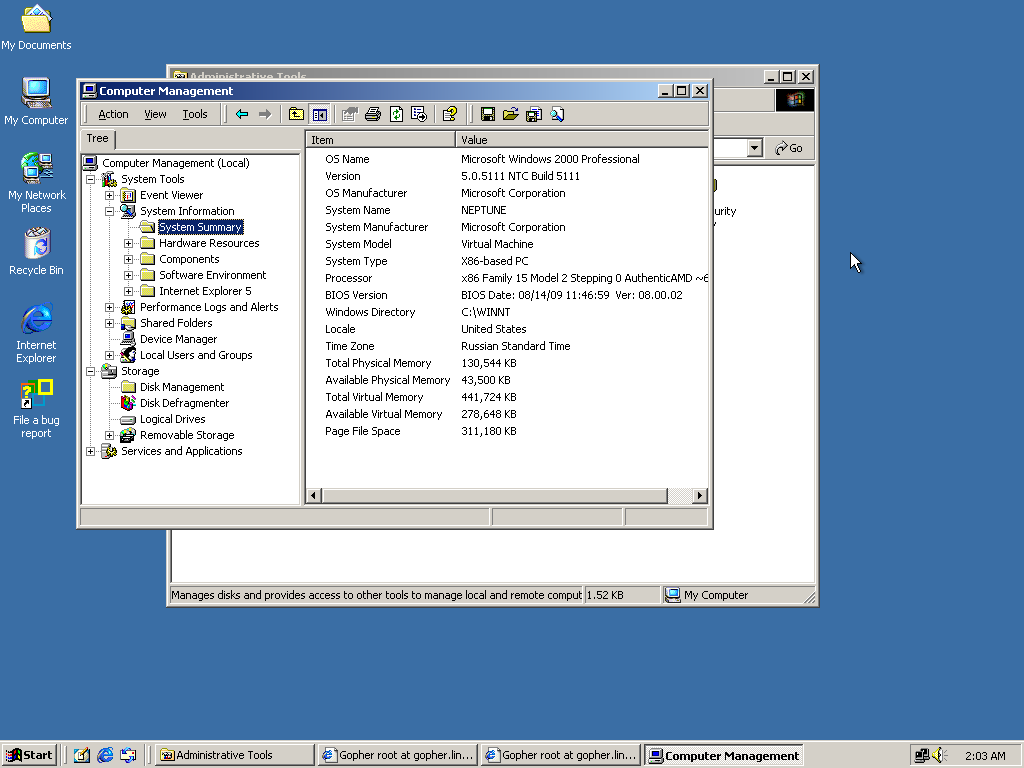1024x768 pixels.
Task: Click the volume speaker icon in the tray
Action: click(x=939, y=756)
